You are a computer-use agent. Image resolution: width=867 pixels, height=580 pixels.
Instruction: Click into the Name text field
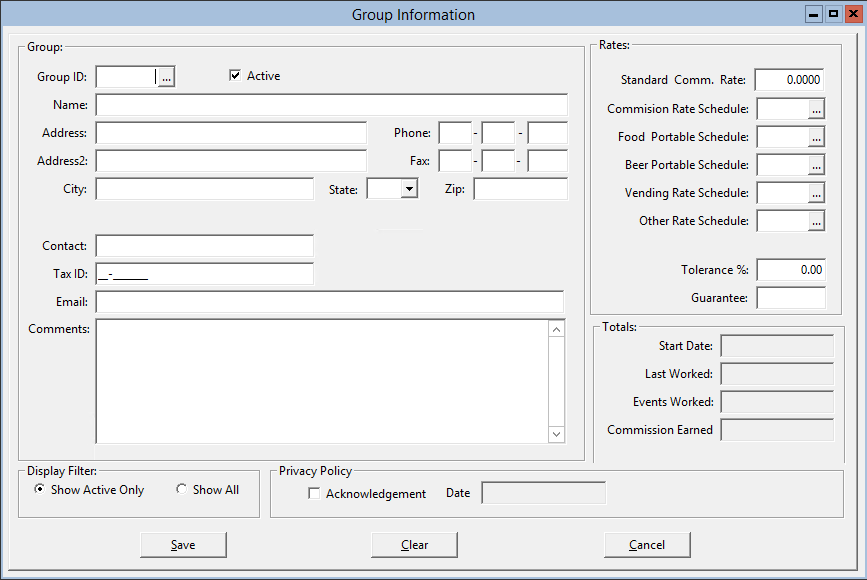click(x=331, y=105)
